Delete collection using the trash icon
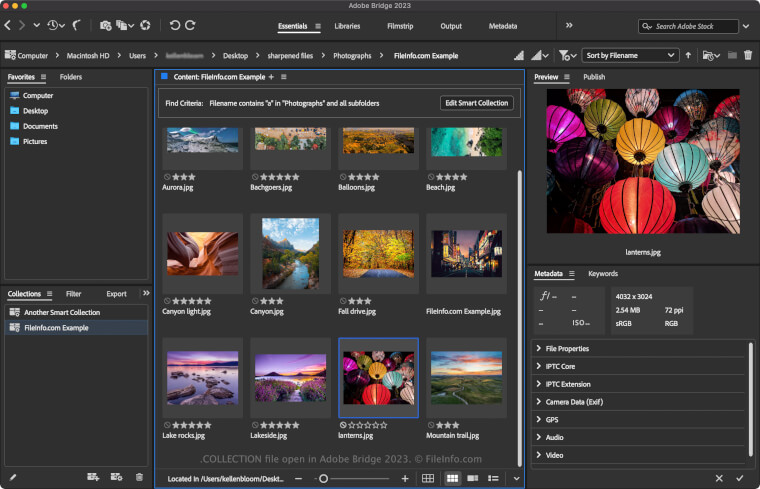The height and width of the screenshot is (489, 760). pos(139,478)
